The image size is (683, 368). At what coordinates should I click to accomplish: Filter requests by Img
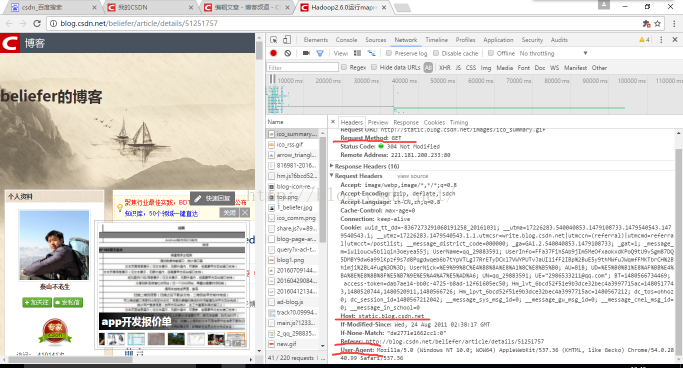(x=486, y=68)
